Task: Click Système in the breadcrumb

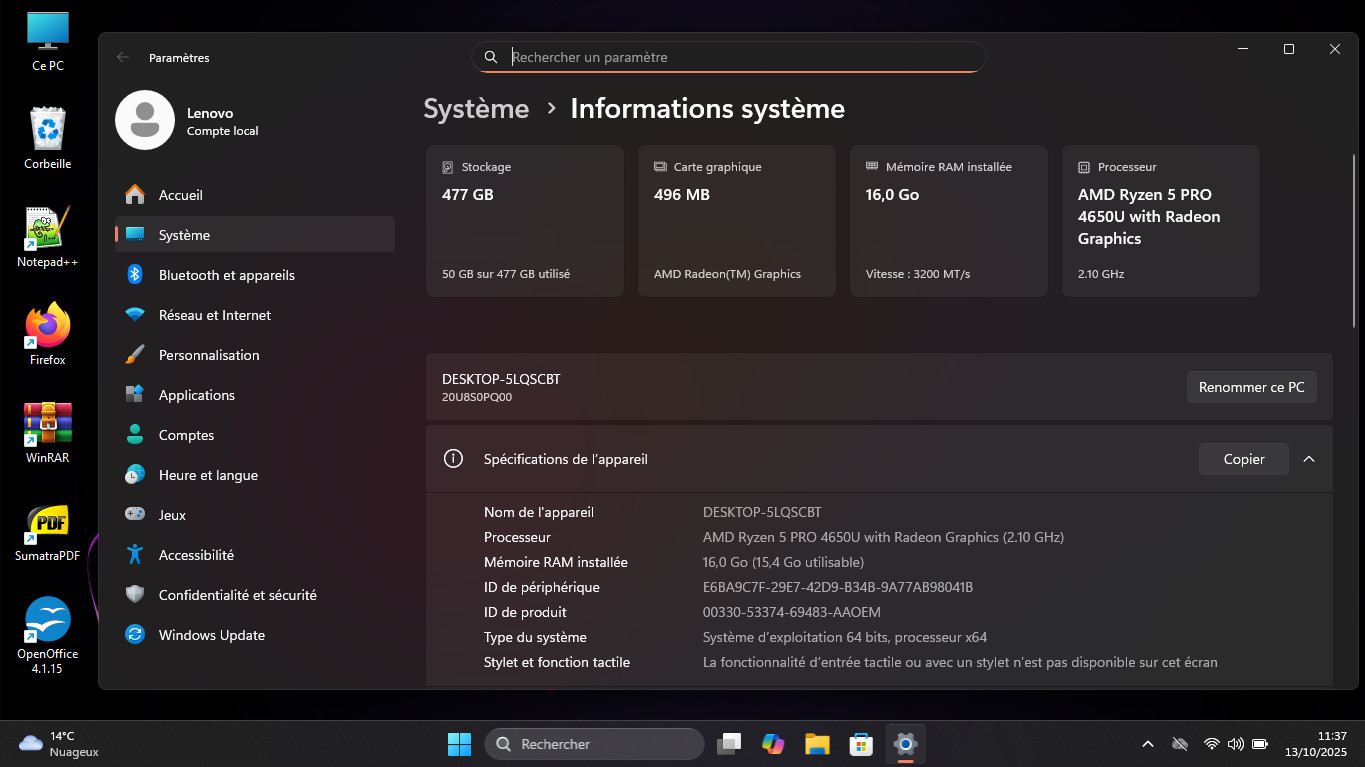Action: click(476, 109)
